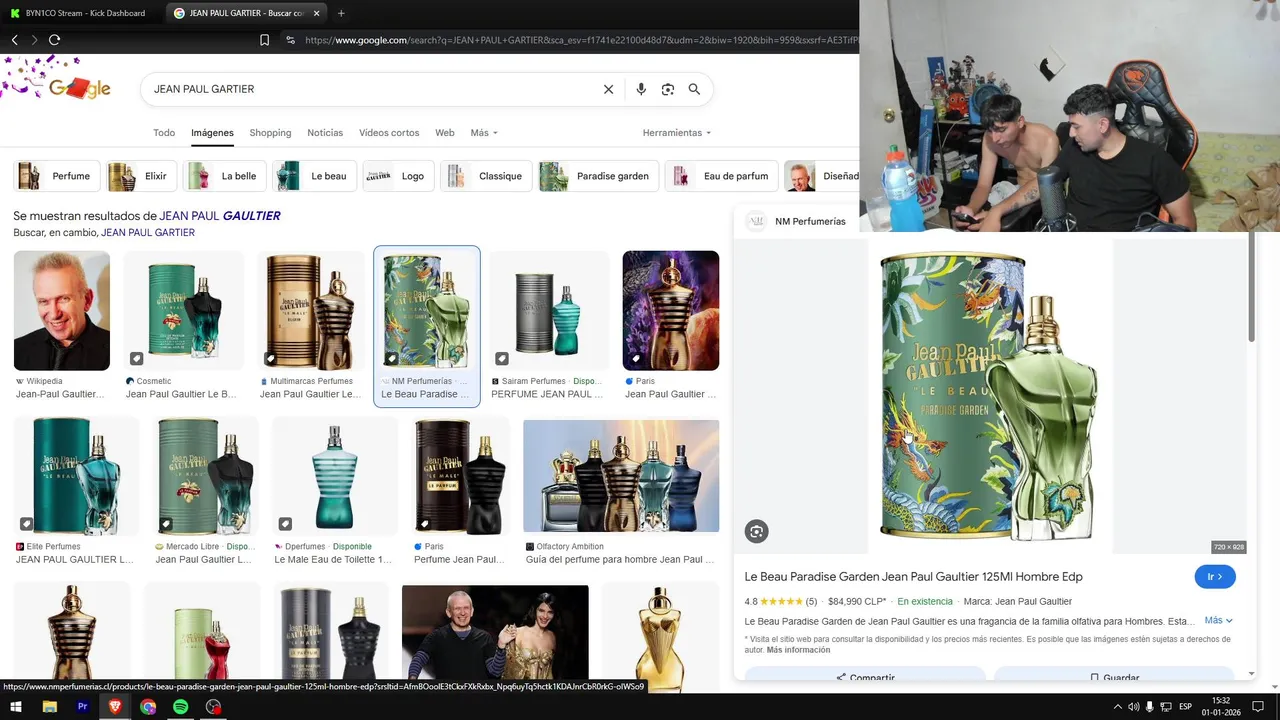The image size is (1280, 720).
Task: Expand the Herramientas dropdown
Action: tap(677, 133)
